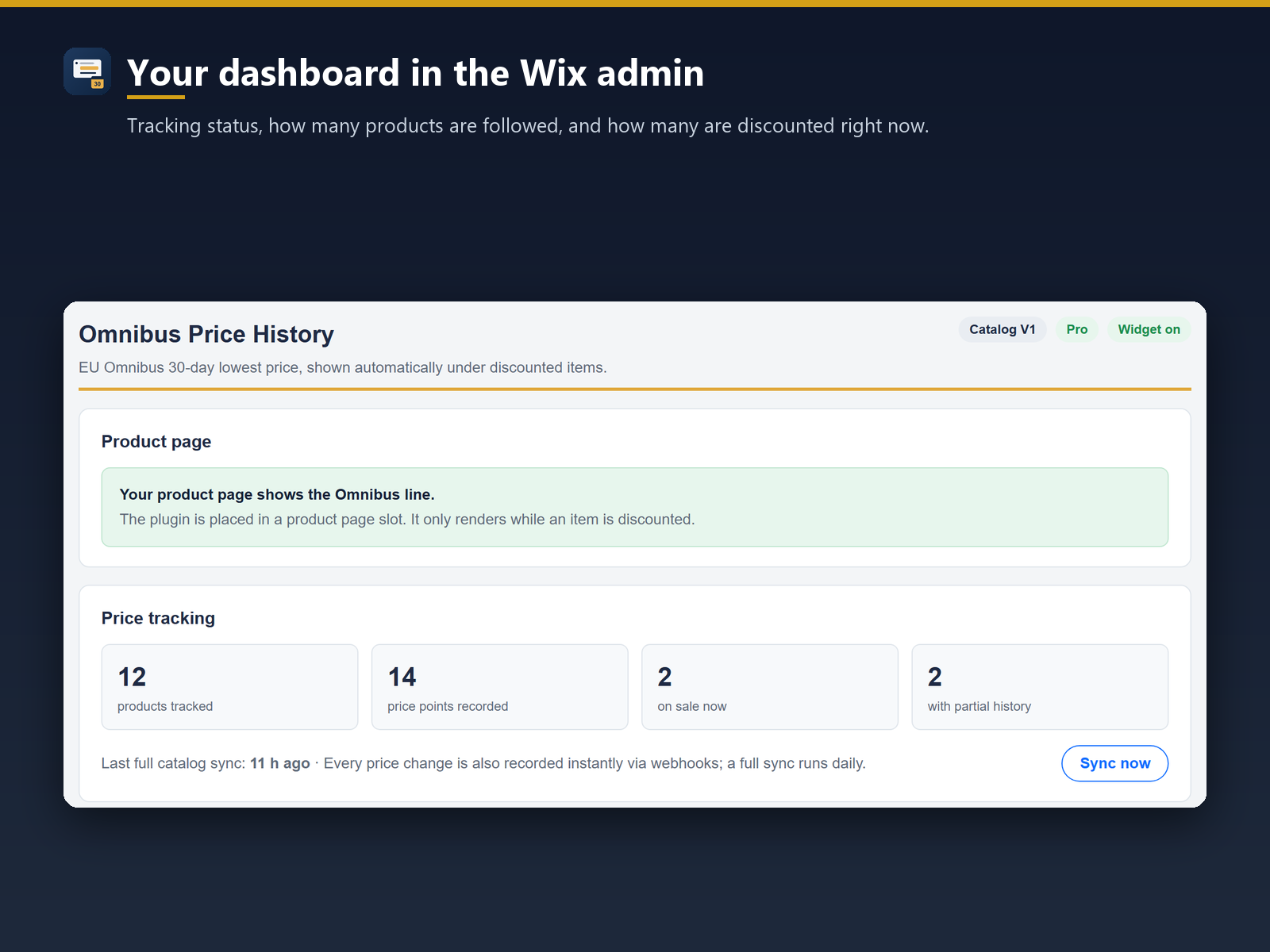
Task: Click the green Omnibus line status banner
Action: pyautogui.click(x=635, y=507)
